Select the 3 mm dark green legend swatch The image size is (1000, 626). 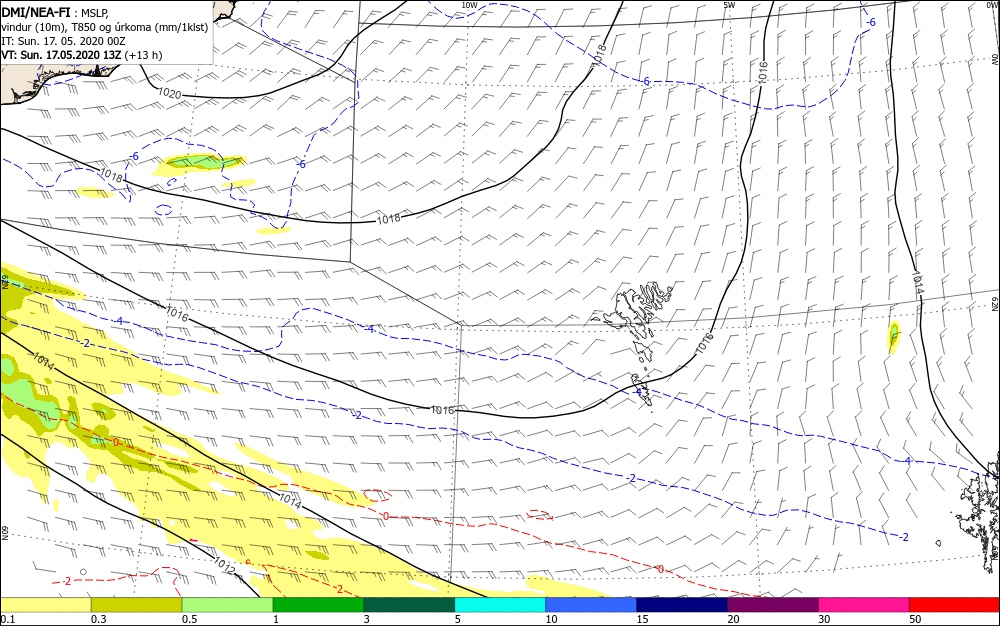409,605
